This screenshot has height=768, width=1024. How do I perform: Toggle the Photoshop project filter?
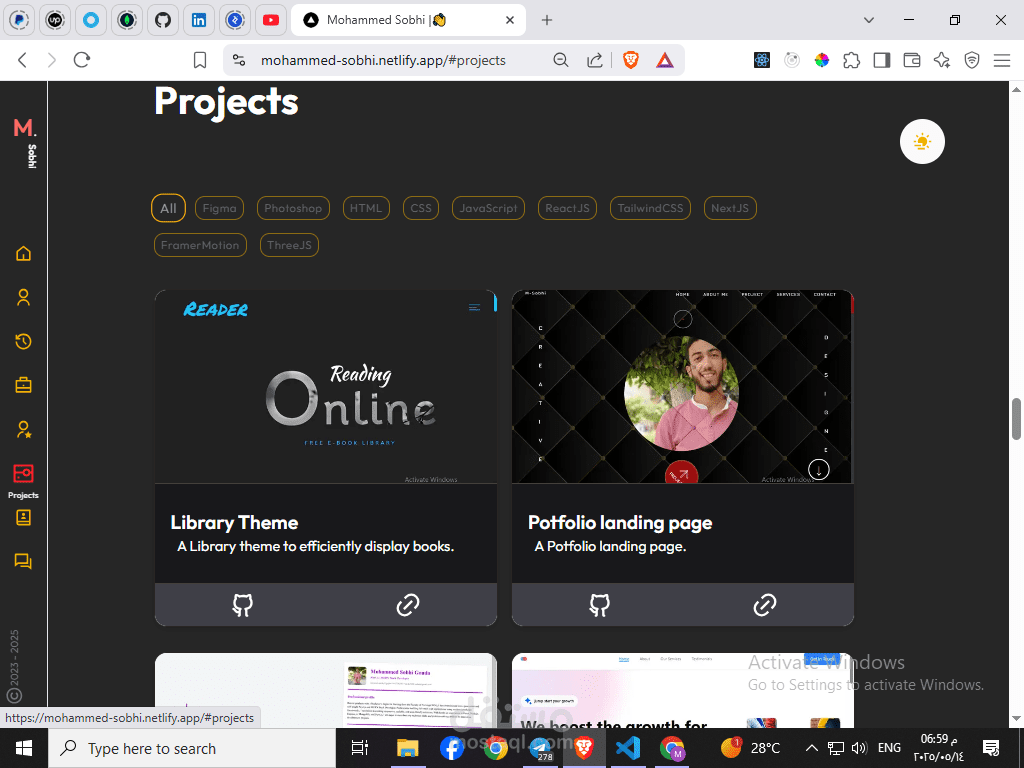[292, 208]
